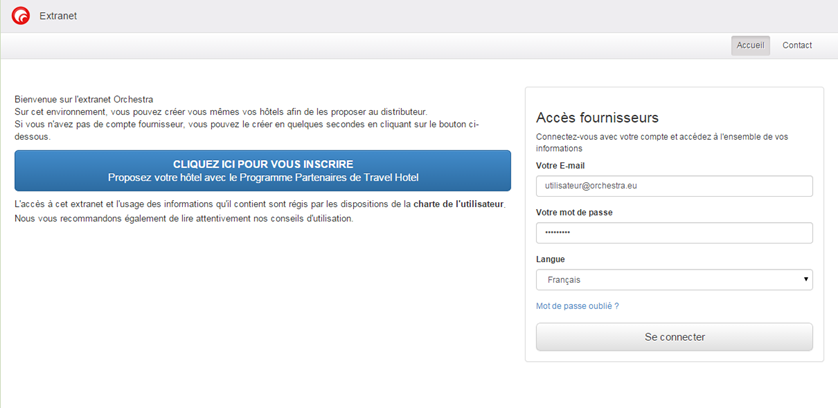
Task: Click the Connectez-vous avec votre compte description
Action: tap(662, 142)
